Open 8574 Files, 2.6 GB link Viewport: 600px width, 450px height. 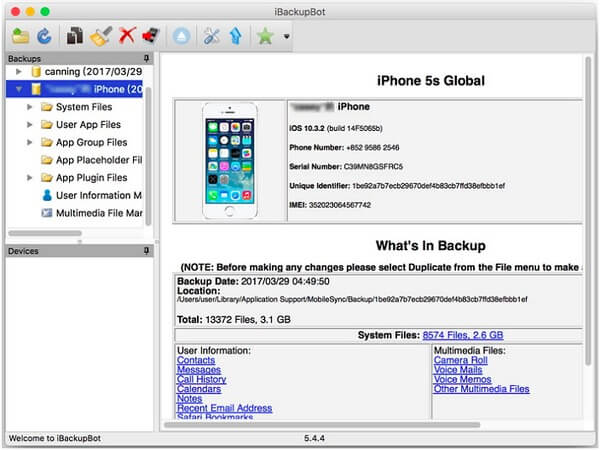463,335
